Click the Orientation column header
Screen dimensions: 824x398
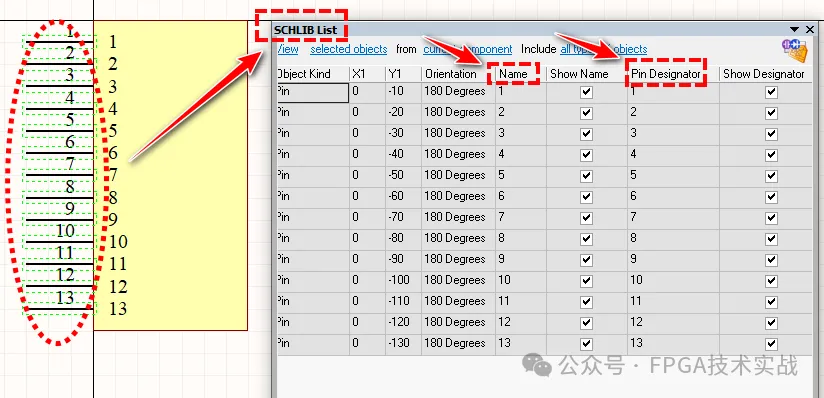pyautogui.click(x=458, y=74)
